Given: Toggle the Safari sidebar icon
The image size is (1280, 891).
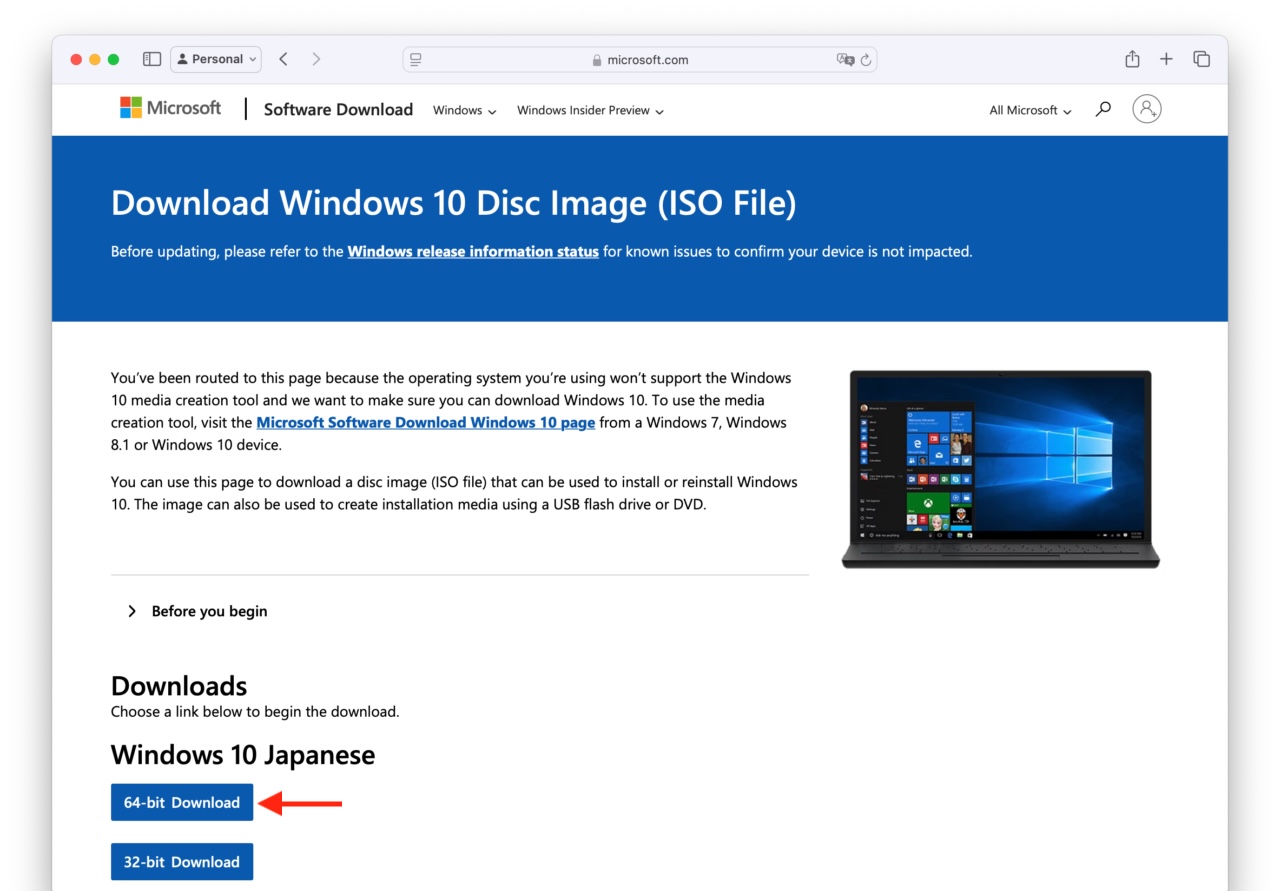Looking at the screenshot, I should pyautogui.click(x=152, y=59).
